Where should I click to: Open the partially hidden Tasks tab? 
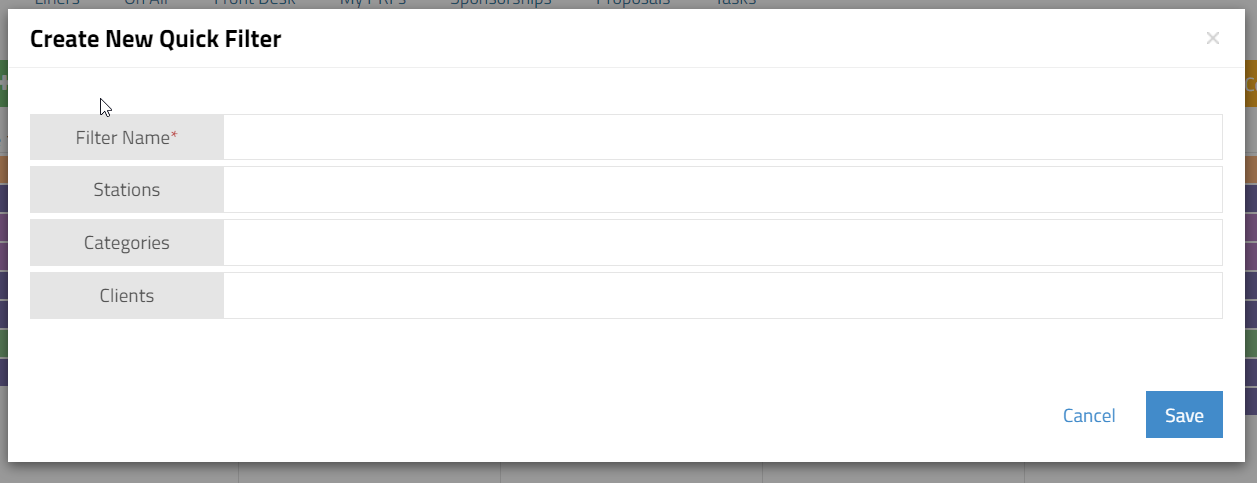pos(735,3)
